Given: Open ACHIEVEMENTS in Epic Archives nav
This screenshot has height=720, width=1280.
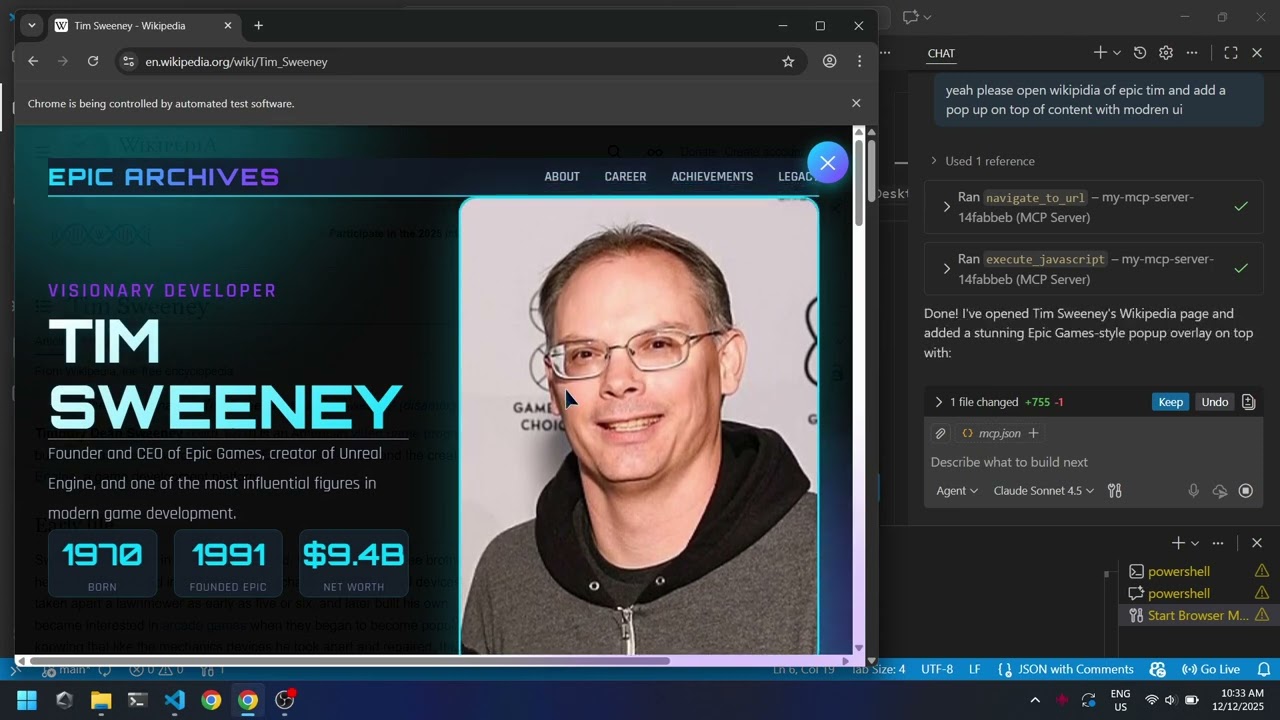Looking at the screenshot, I should pos(712,176).
